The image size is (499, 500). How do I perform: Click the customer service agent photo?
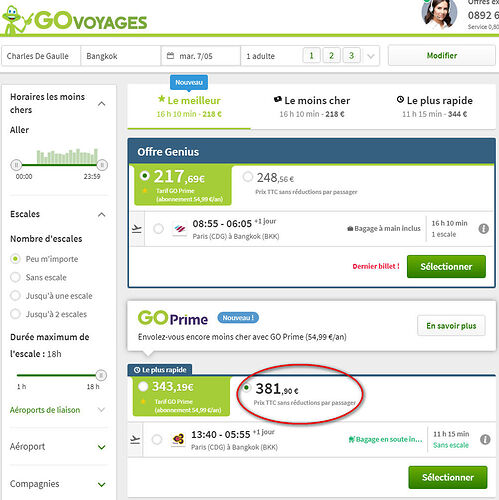pos(439,14)
